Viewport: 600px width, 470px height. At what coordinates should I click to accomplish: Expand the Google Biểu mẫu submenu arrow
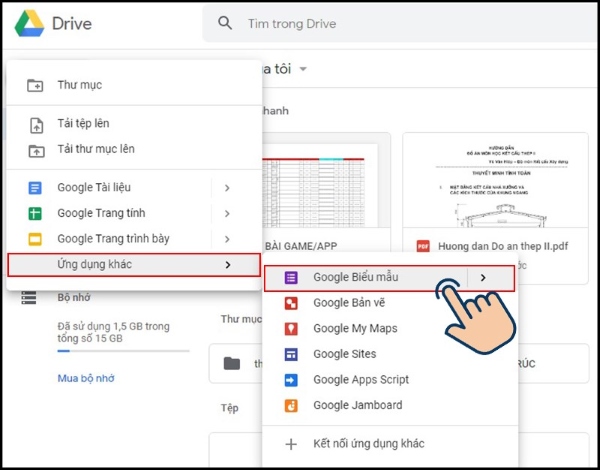click(x=483, y=277)
